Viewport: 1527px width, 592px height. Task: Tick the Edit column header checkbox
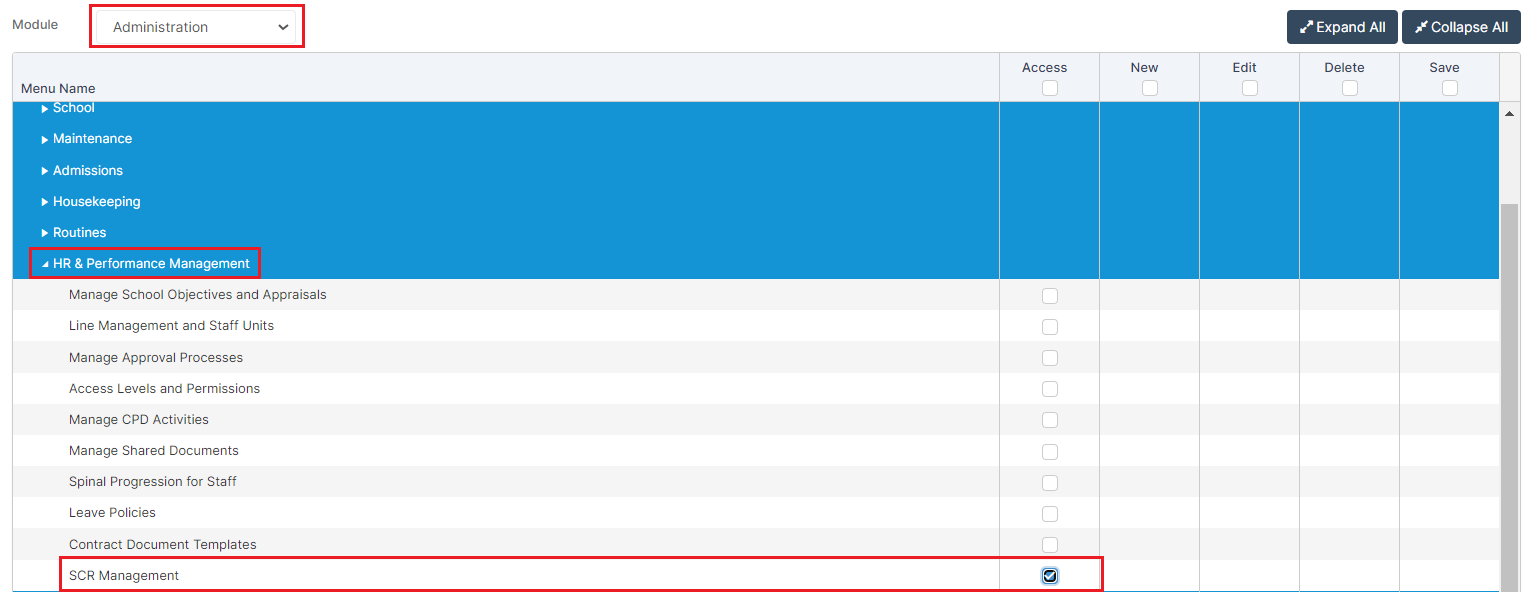pos(1249,88)
